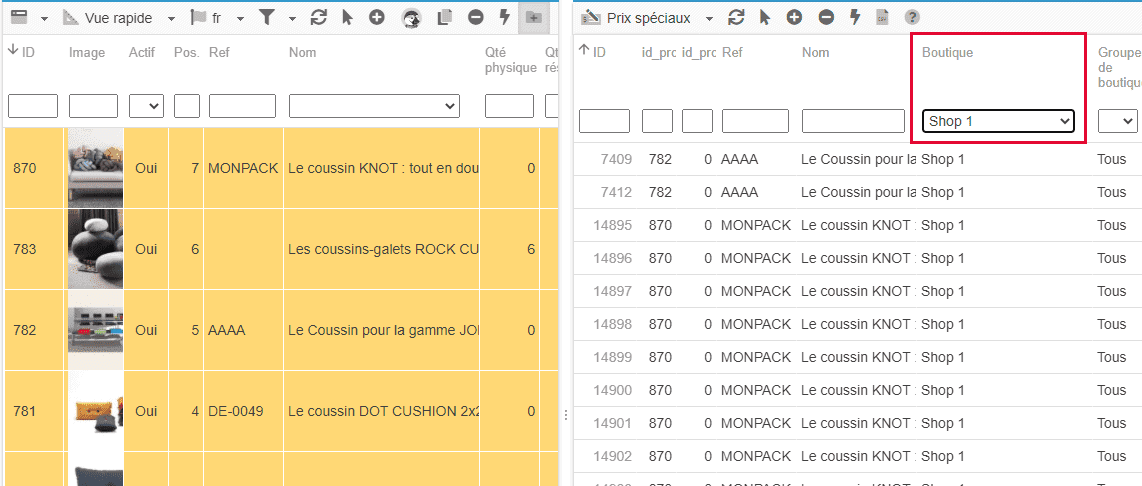Click the CSV export icon in Prix spéciaux toolbar
Image resolution: width=1142 pixels, height=486 pixels.
coord(883,18)
